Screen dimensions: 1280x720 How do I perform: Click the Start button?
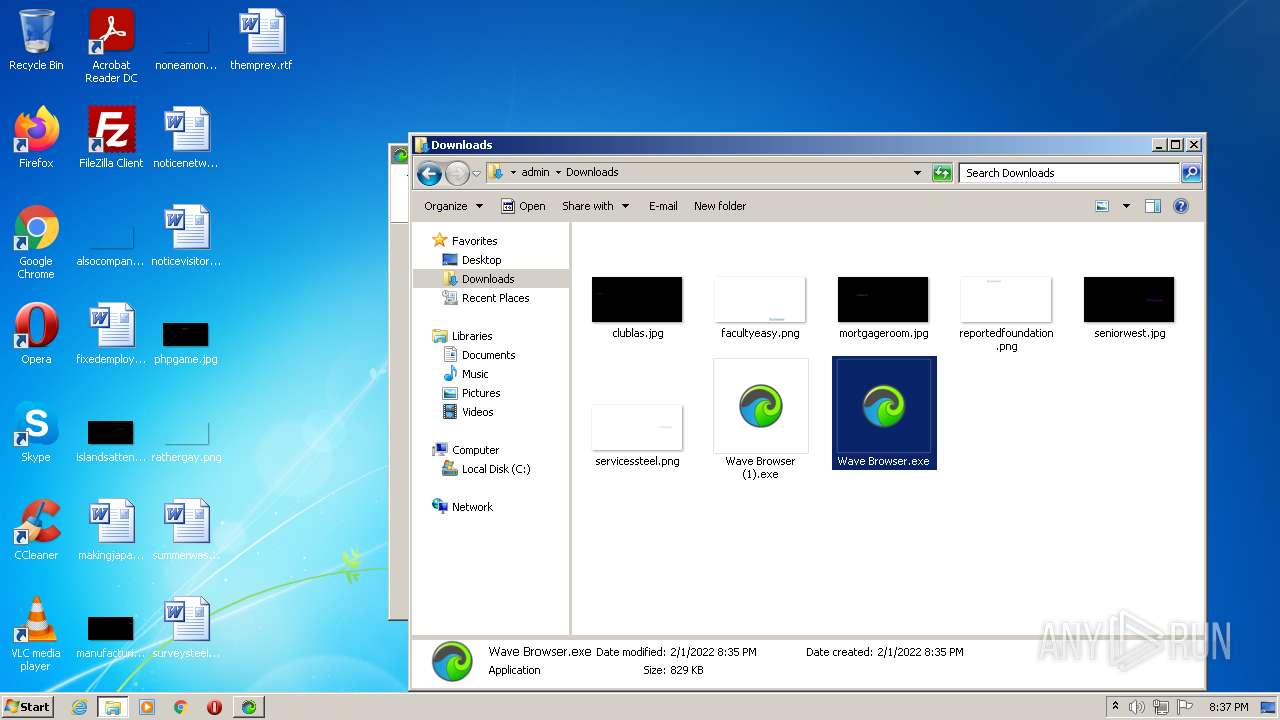[27, 707]
